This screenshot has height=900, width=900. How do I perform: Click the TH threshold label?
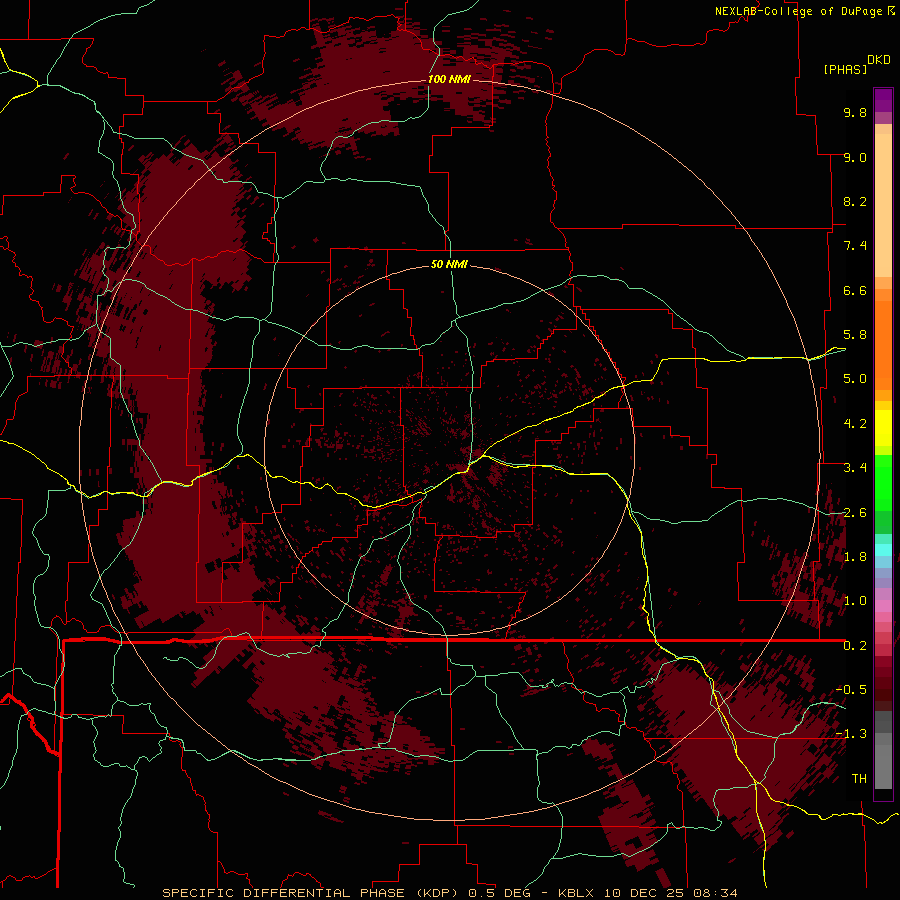[x=859, y=779]
